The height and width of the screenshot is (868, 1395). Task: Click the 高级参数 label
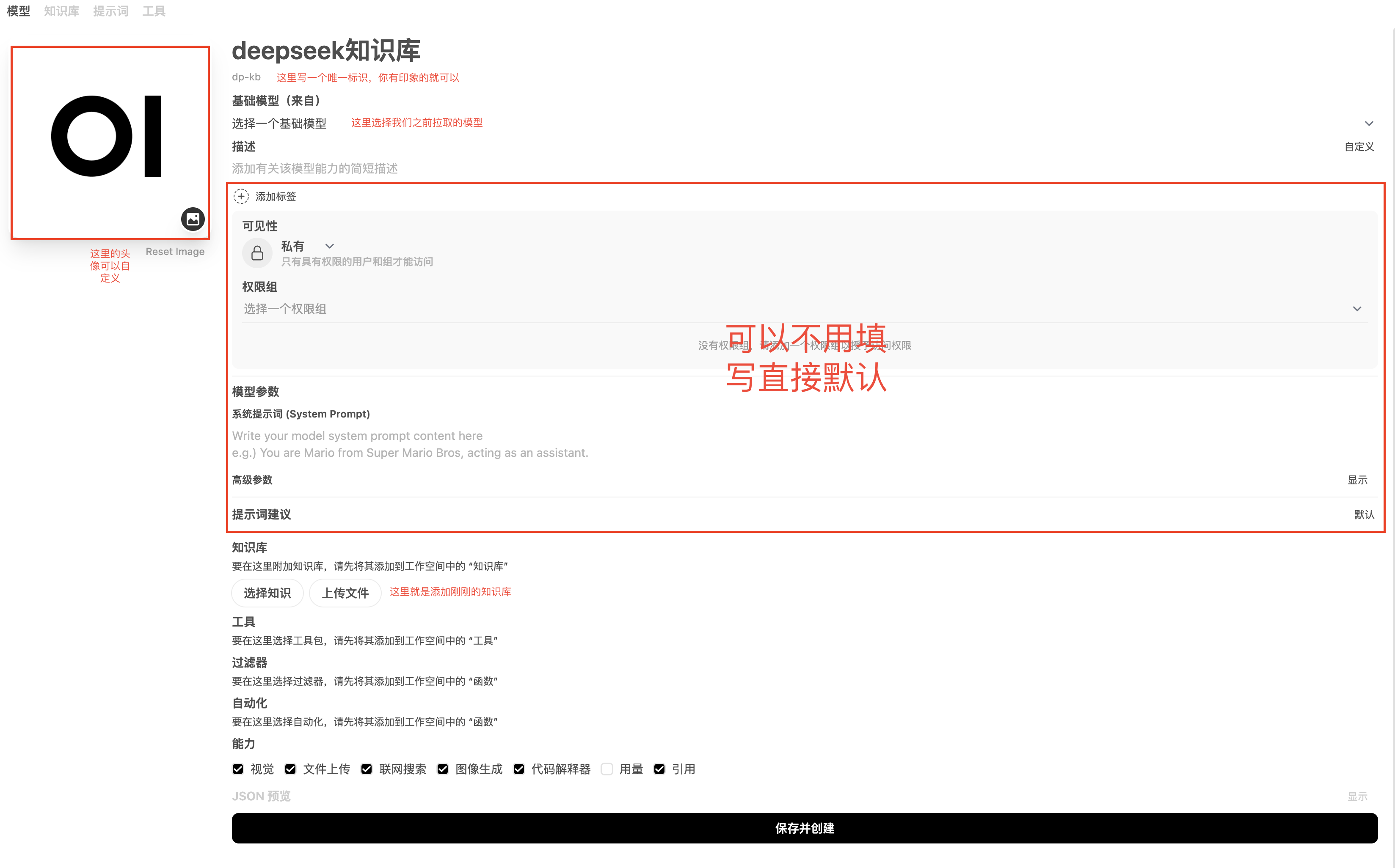pyautogui.click(x=252, y=480)
